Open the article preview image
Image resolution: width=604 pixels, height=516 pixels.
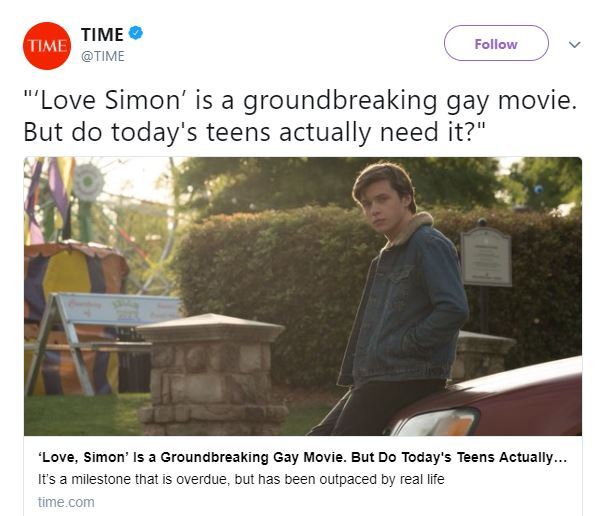pyautogui.click(x=302, y=295)
